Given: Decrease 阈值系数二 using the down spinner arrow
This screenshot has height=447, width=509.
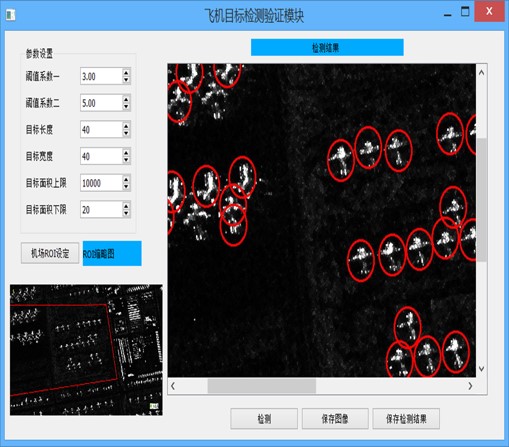Looking at the screenshot, I should [126, 107].
